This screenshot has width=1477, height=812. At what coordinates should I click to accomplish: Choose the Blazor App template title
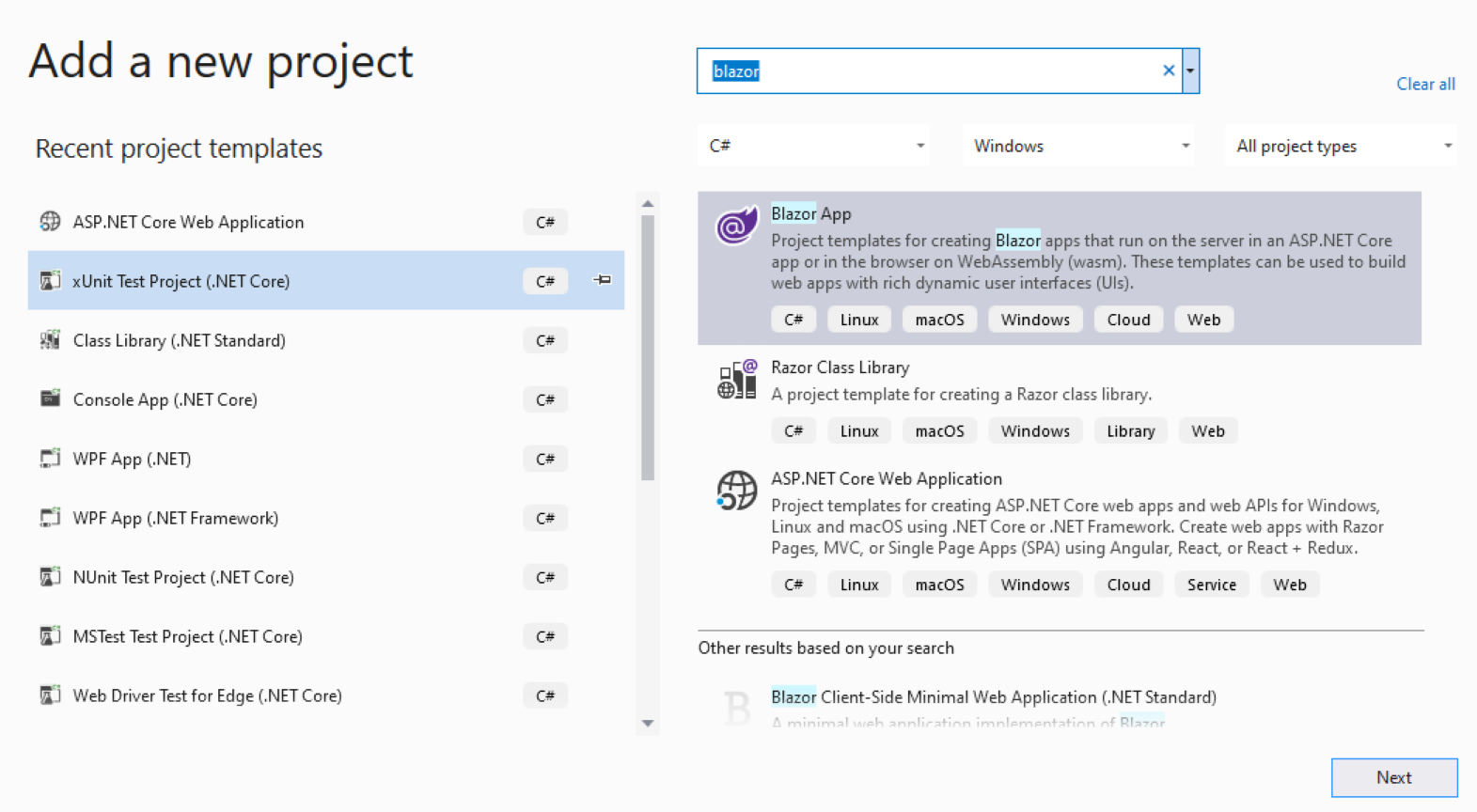coord(810,213)
